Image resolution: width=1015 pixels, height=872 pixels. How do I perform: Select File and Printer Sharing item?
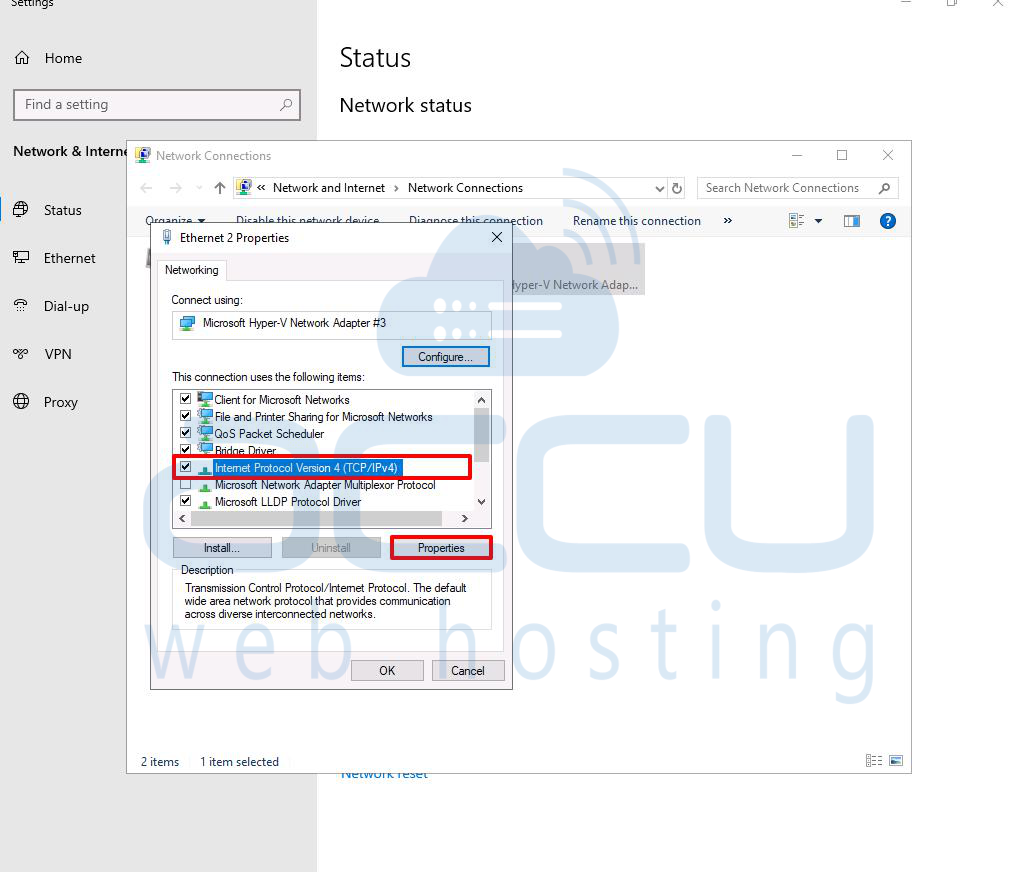(324, 417)
